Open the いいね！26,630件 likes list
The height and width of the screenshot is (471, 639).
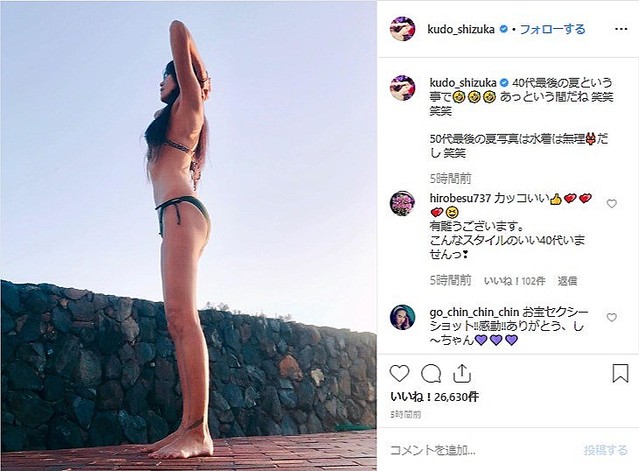point(434,396)
